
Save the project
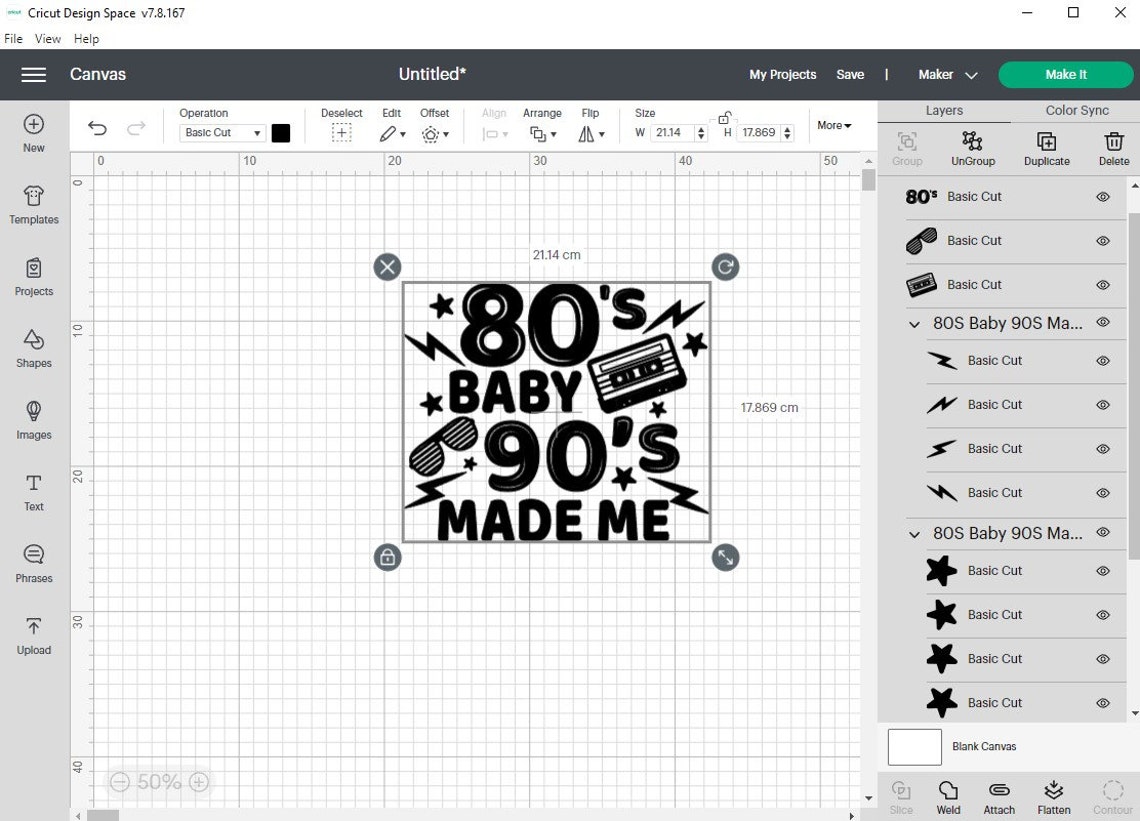tap(850, 74)
